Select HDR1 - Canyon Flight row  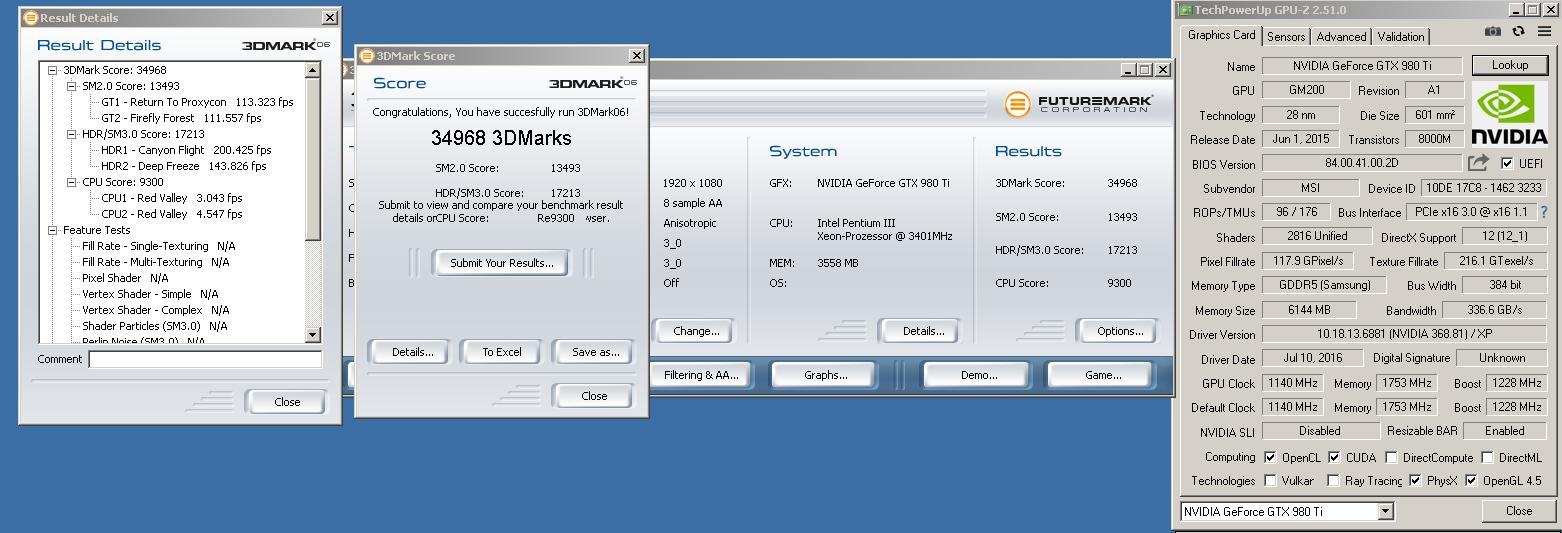coord(186,150)
